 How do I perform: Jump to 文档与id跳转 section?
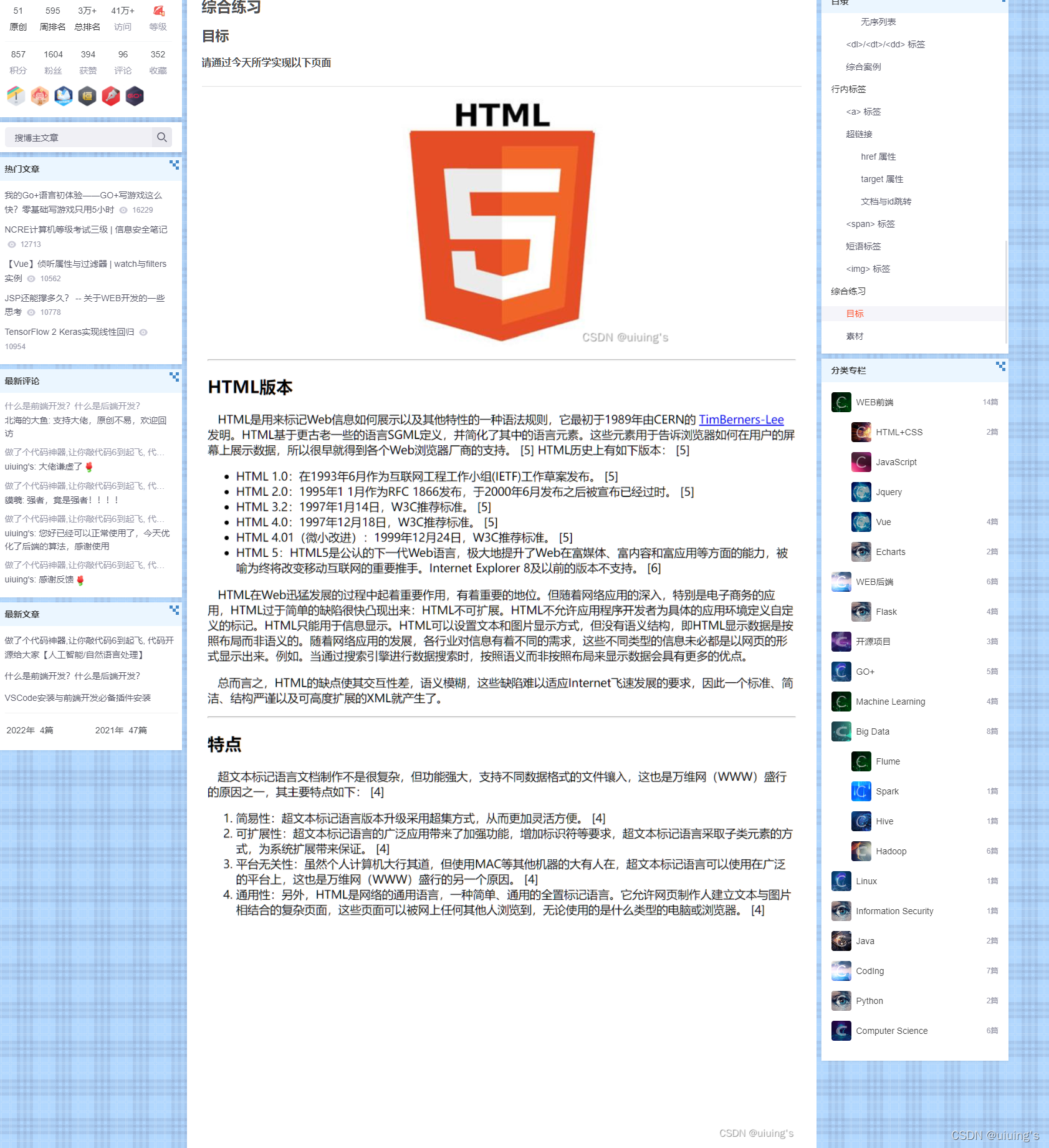click(x=886, y=201)
